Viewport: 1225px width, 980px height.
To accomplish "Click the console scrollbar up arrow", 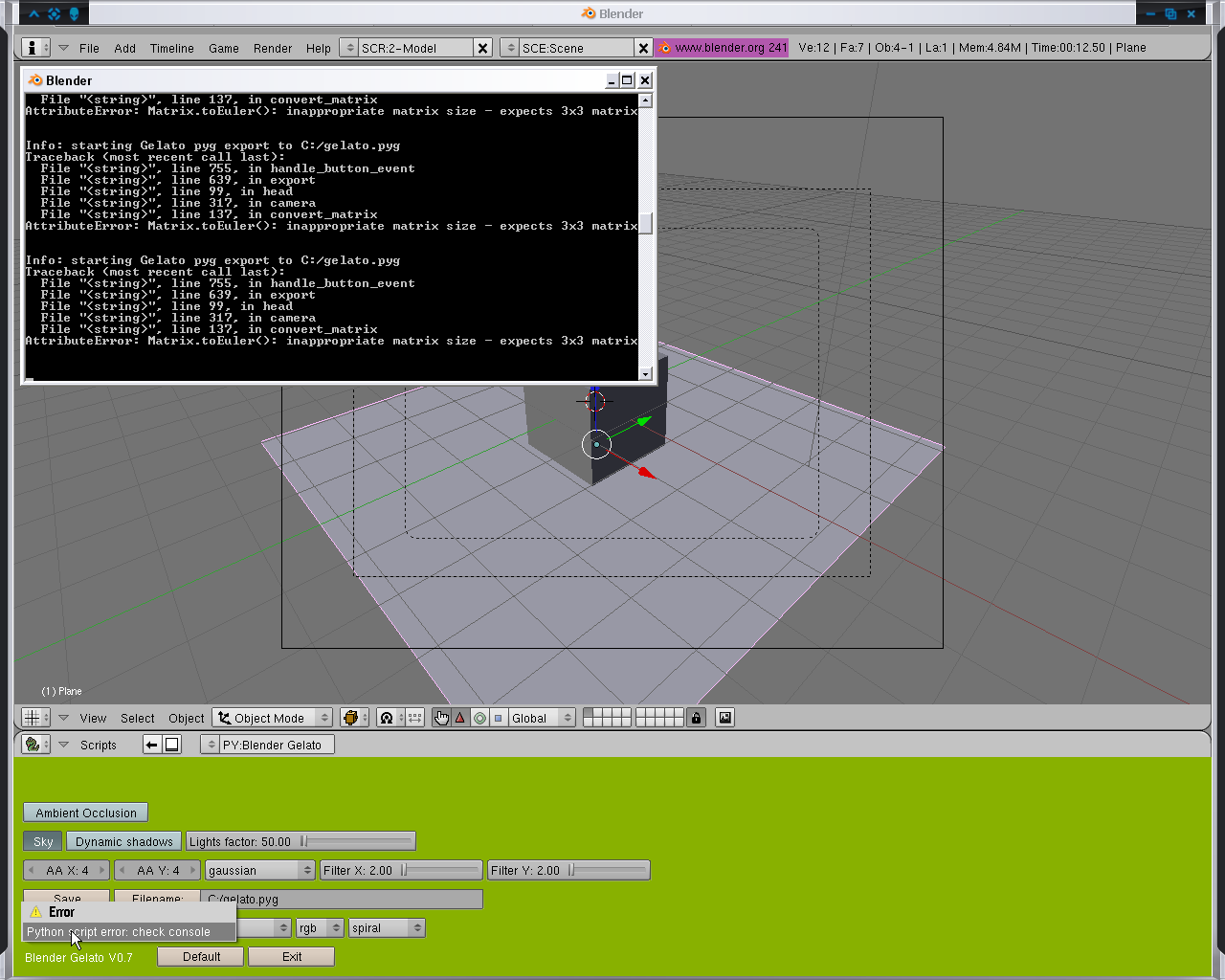I will click(645, 100).
